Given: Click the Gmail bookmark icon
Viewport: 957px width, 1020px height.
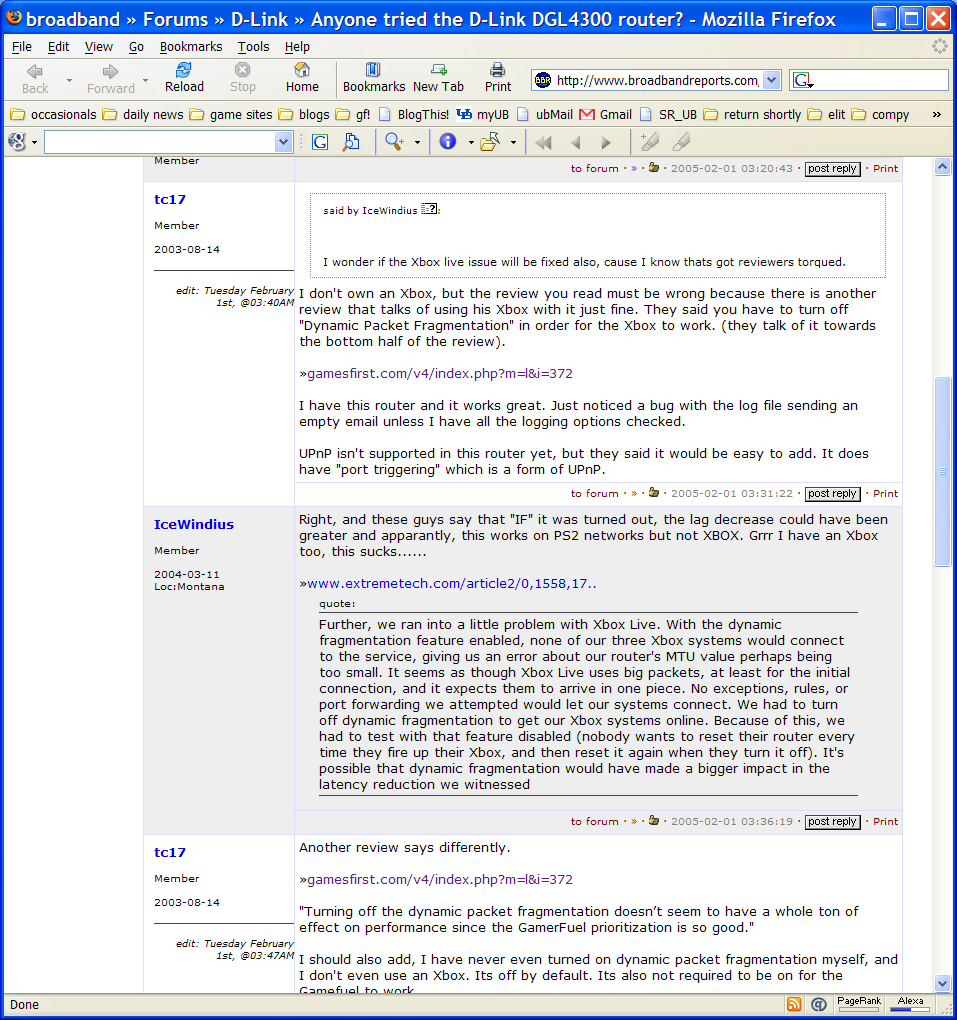Looking at the screenshot, I should point(587,114).
